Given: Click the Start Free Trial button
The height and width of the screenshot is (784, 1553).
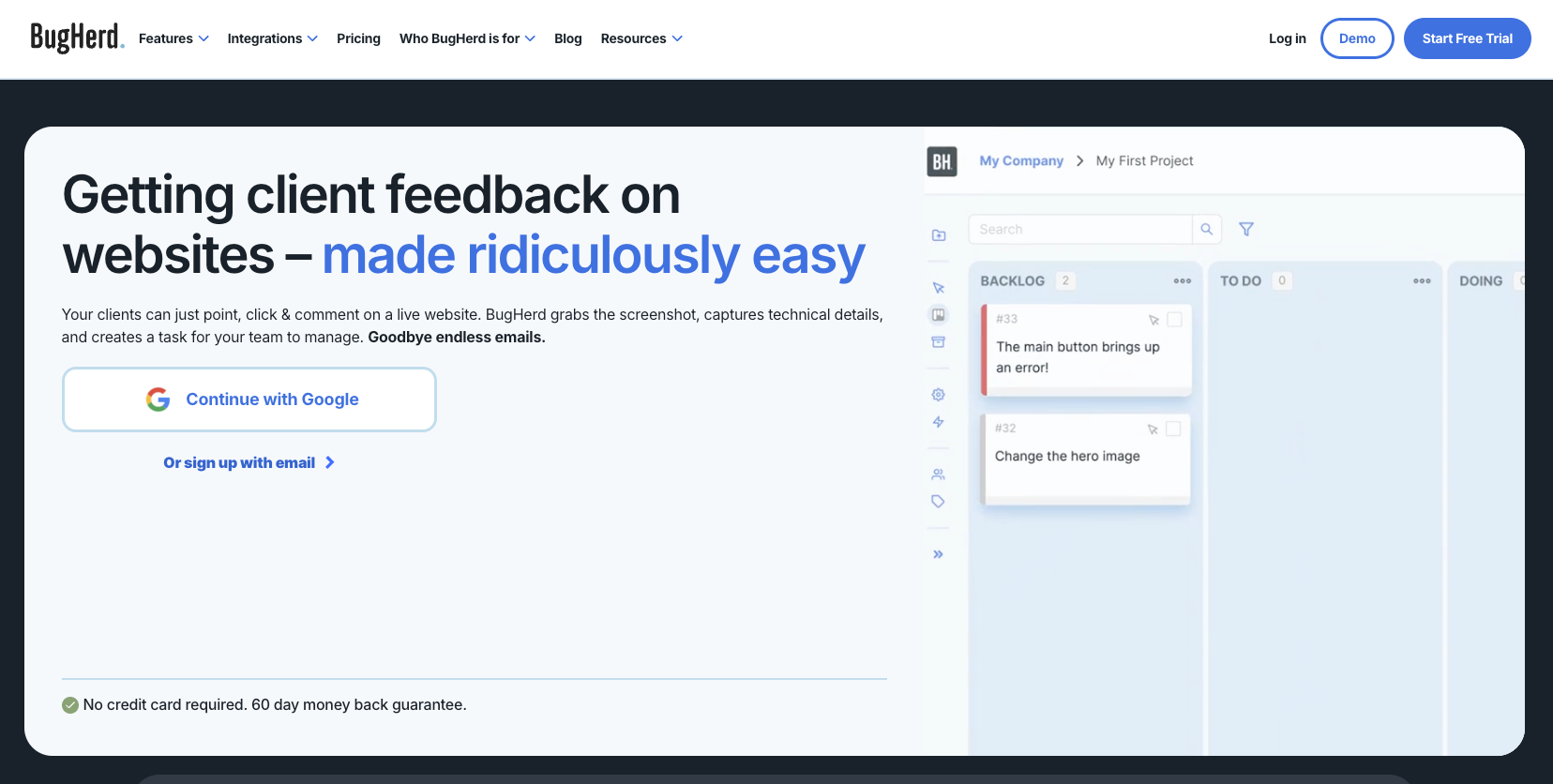Looking at the screenshot, I should [x=1467, y=38].
